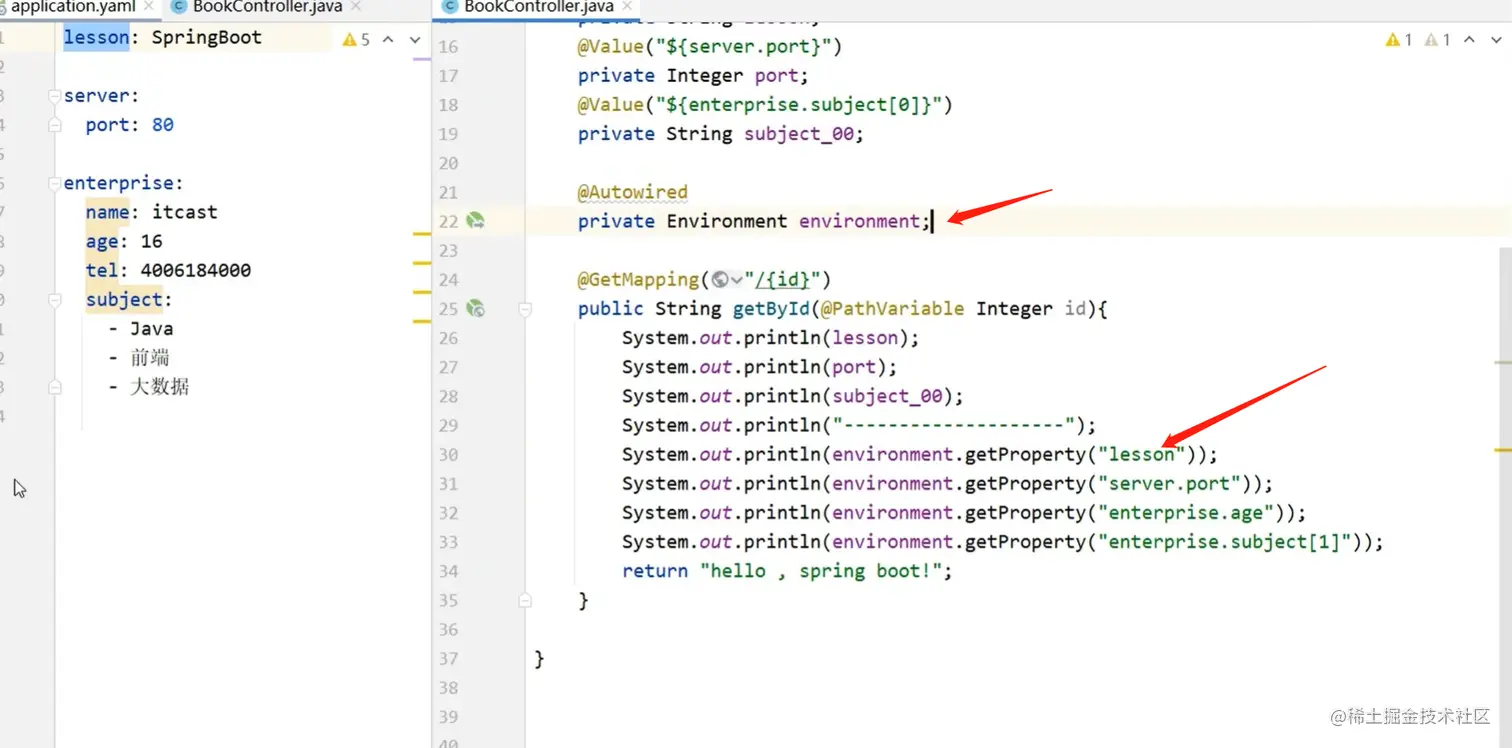Click the class icon on the right BookController.java tab
The width and height of the screenshot is (1512, 748).
(x=449, y=7)
